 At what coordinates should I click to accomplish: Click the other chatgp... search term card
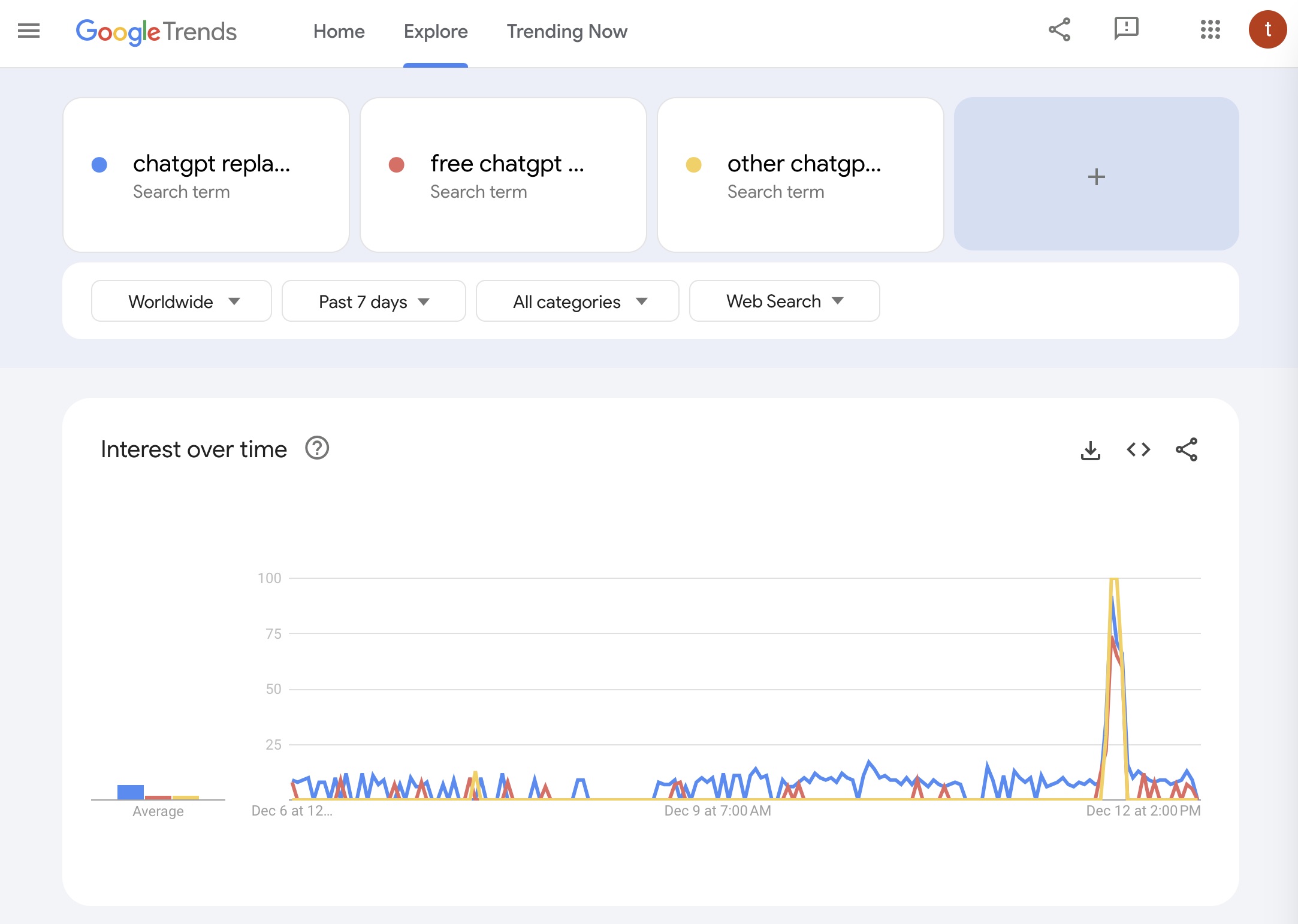click(x=800, y=174)
